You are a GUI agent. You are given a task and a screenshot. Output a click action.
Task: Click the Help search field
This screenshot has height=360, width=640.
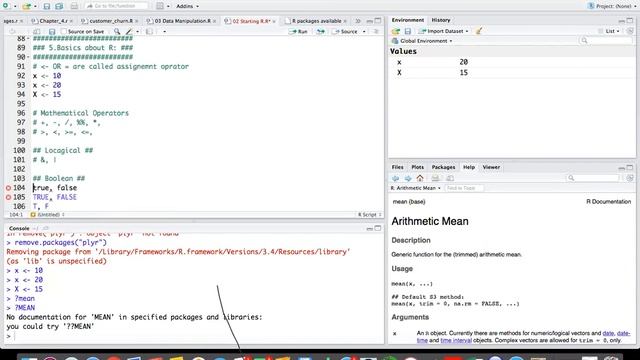(593, 178)
